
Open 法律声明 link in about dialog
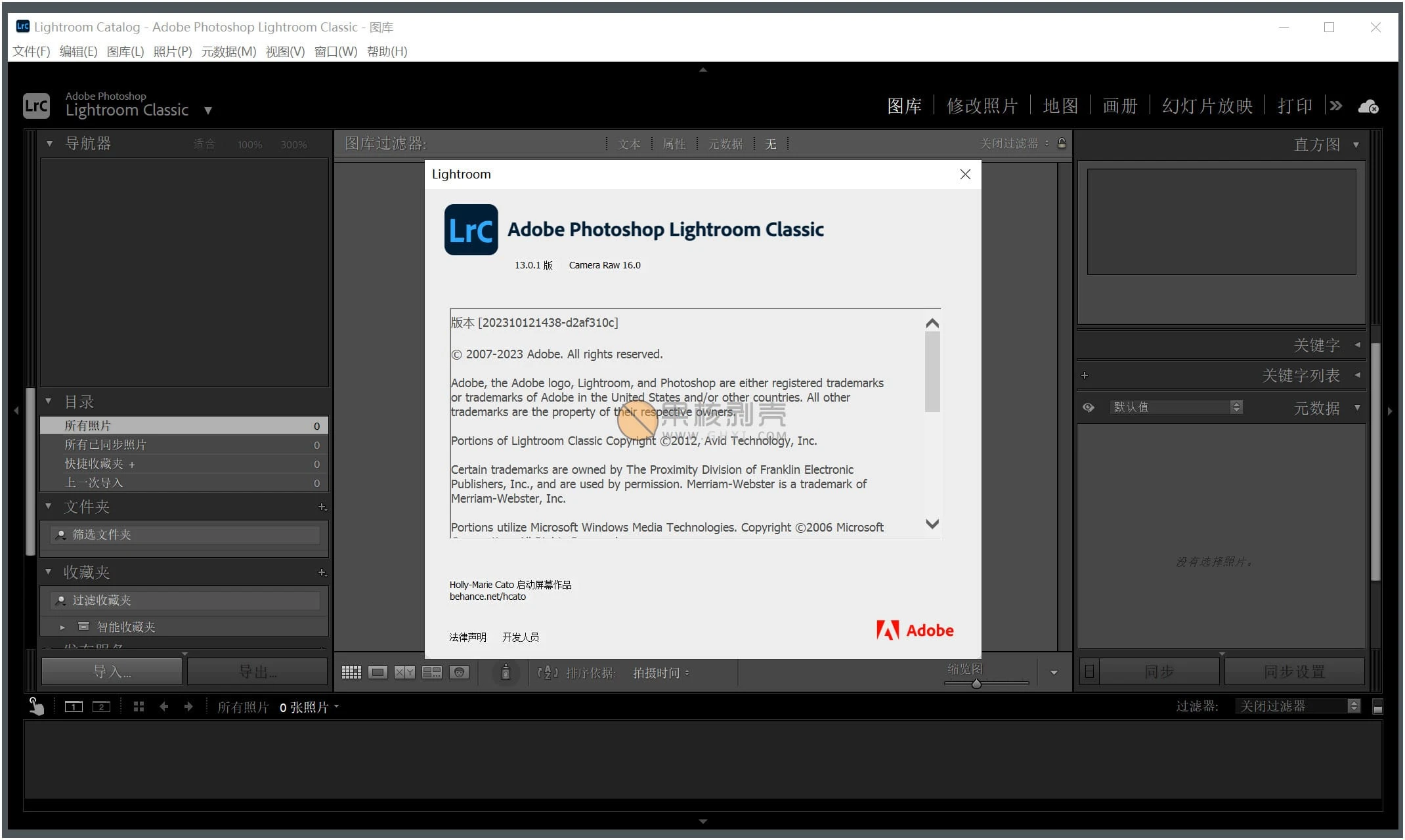point(467,637)
